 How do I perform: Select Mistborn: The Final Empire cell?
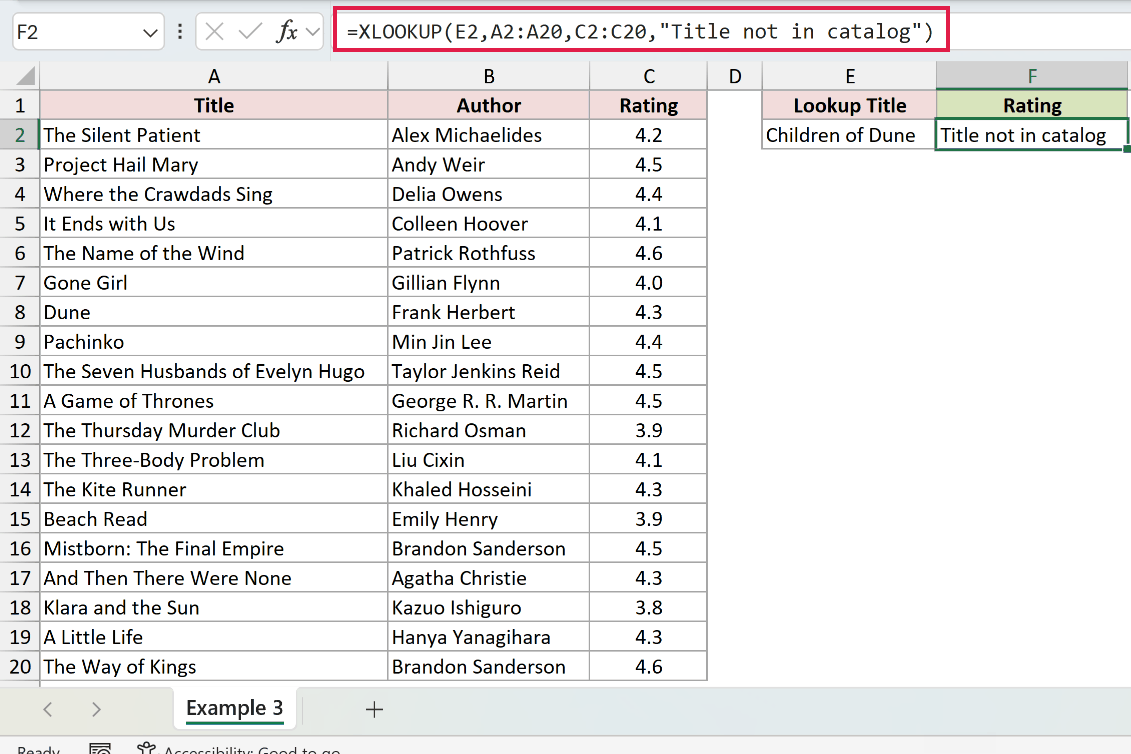coord(214,548)
